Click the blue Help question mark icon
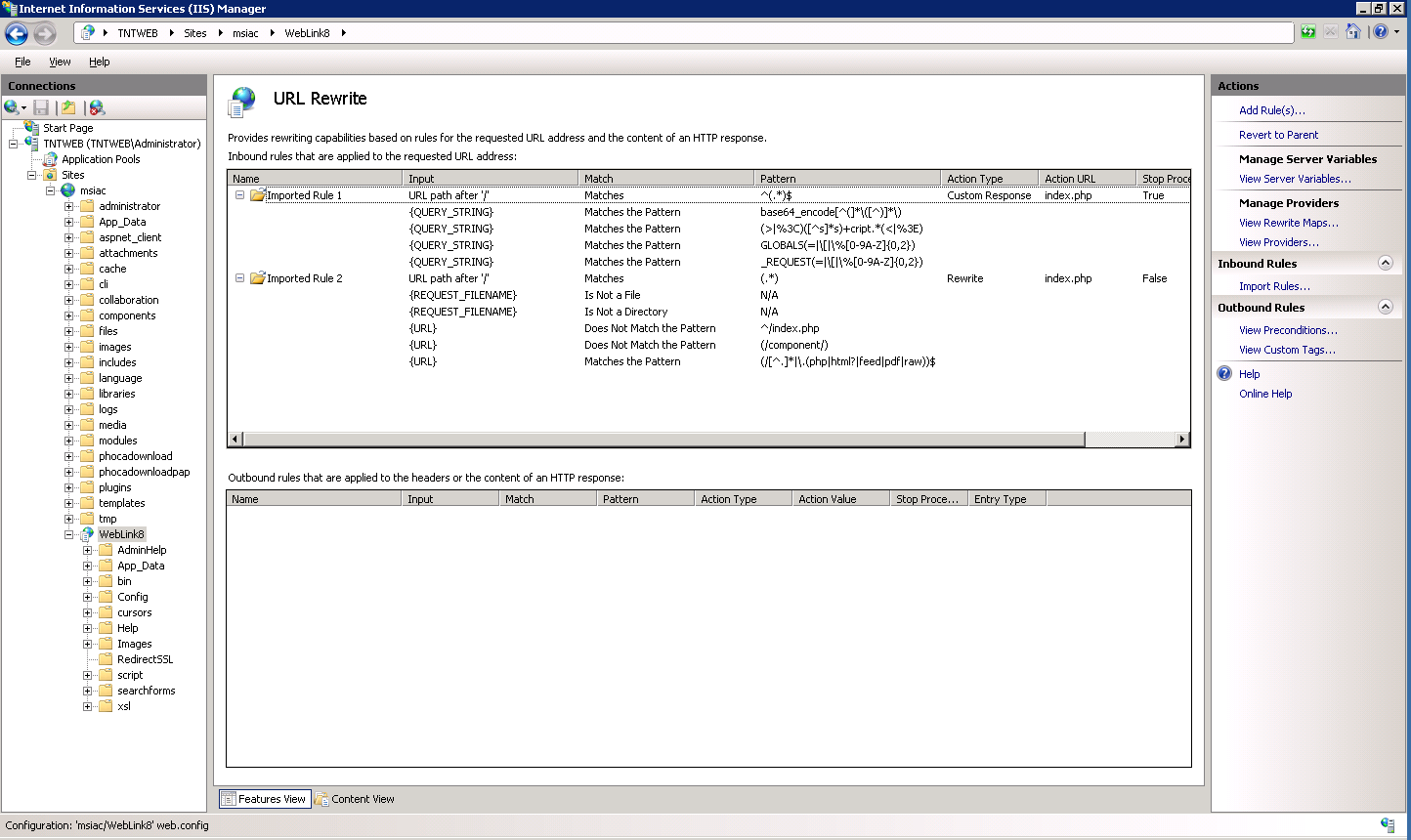Viewport: 1411px width, 840px height. coord(1380,32)
